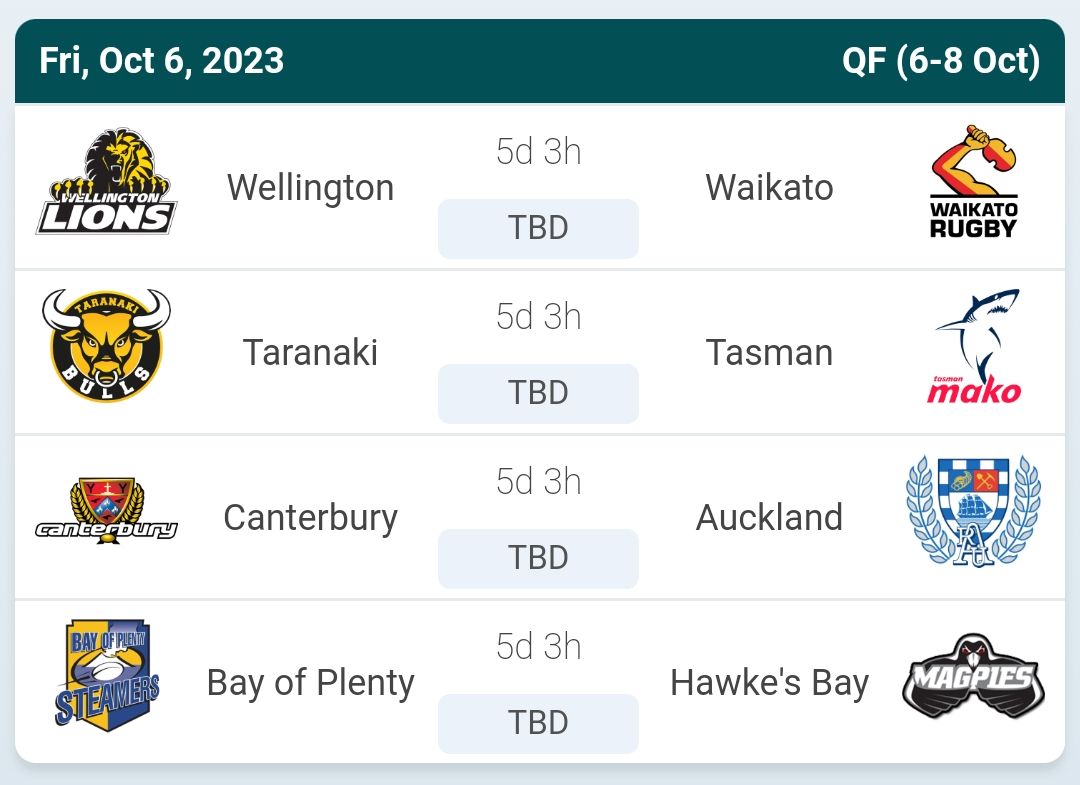Image resolution: width=1080 pixels, height=785 pixels.
Task: Select the Hawke's Bay Magpies logo
Action: point(972,677)
